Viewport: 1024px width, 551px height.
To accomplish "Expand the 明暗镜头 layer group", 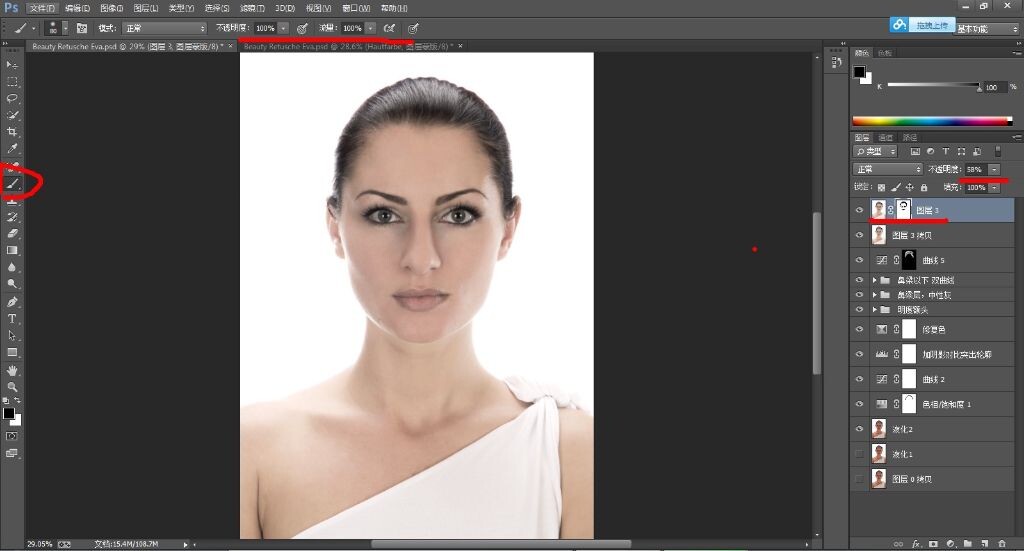I will click(x=875, y=309).
